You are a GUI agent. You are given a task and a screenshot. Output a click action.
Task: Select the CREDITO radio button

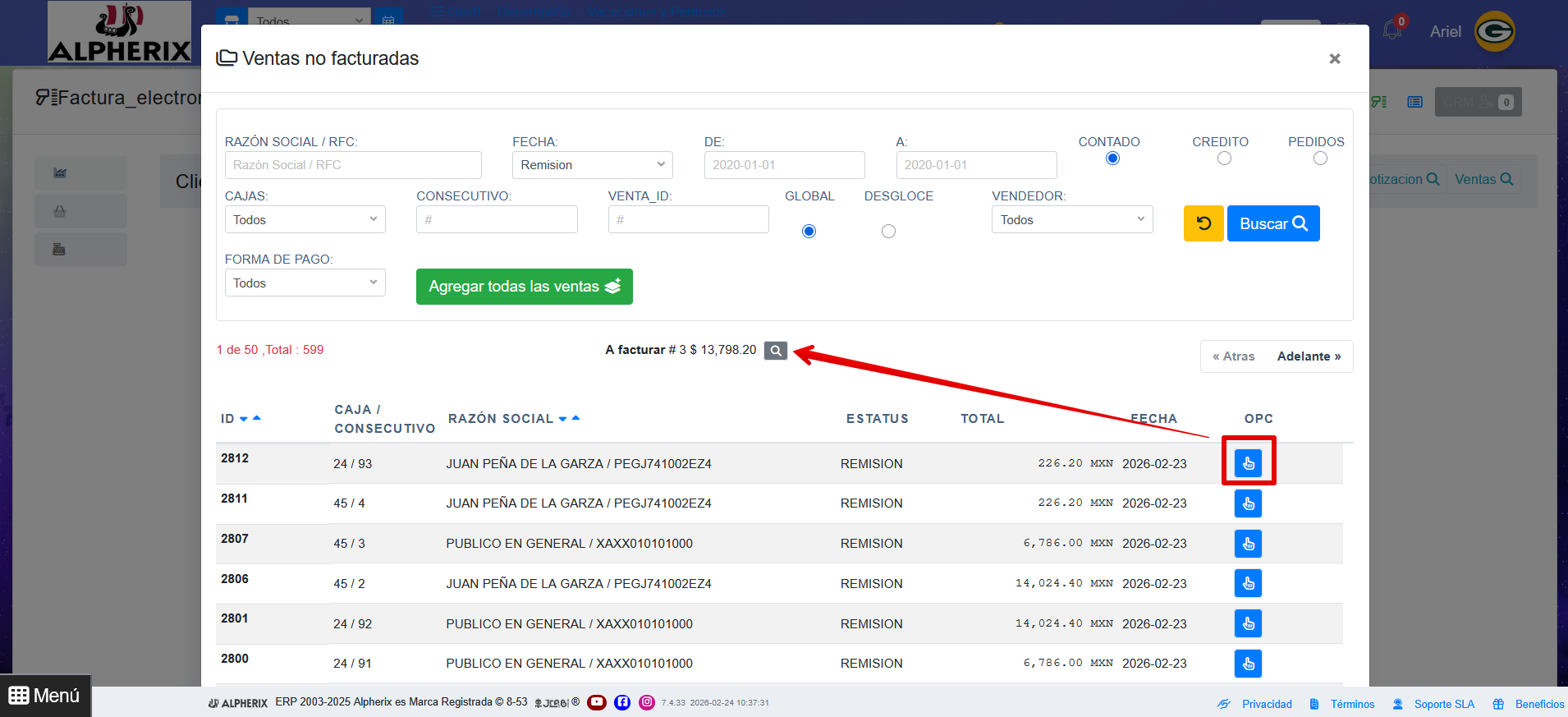click(x=1224, y=159)
